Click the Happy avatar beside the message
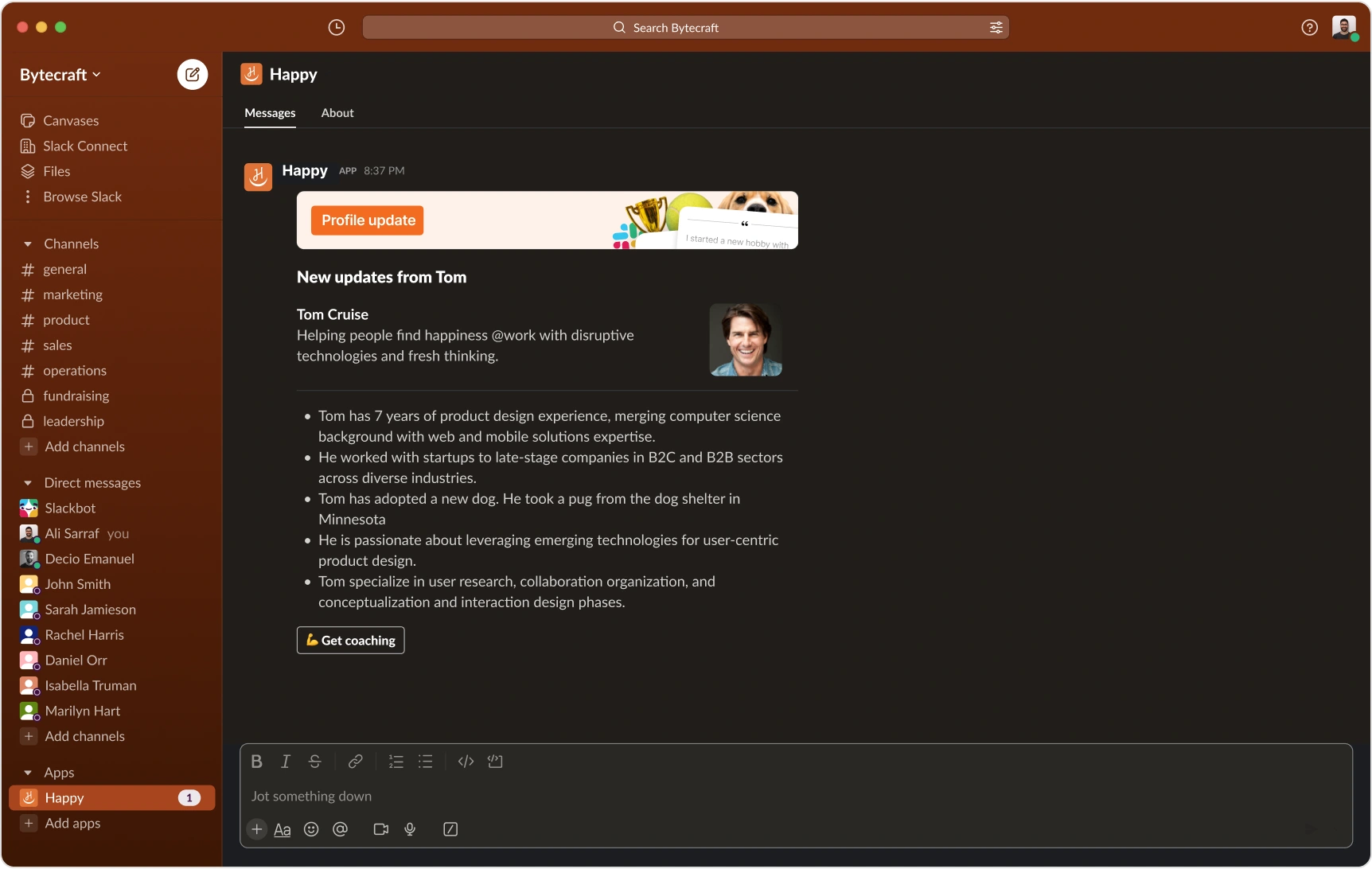The height and width of the screenshot is (869, 1372). click(258, 177)
